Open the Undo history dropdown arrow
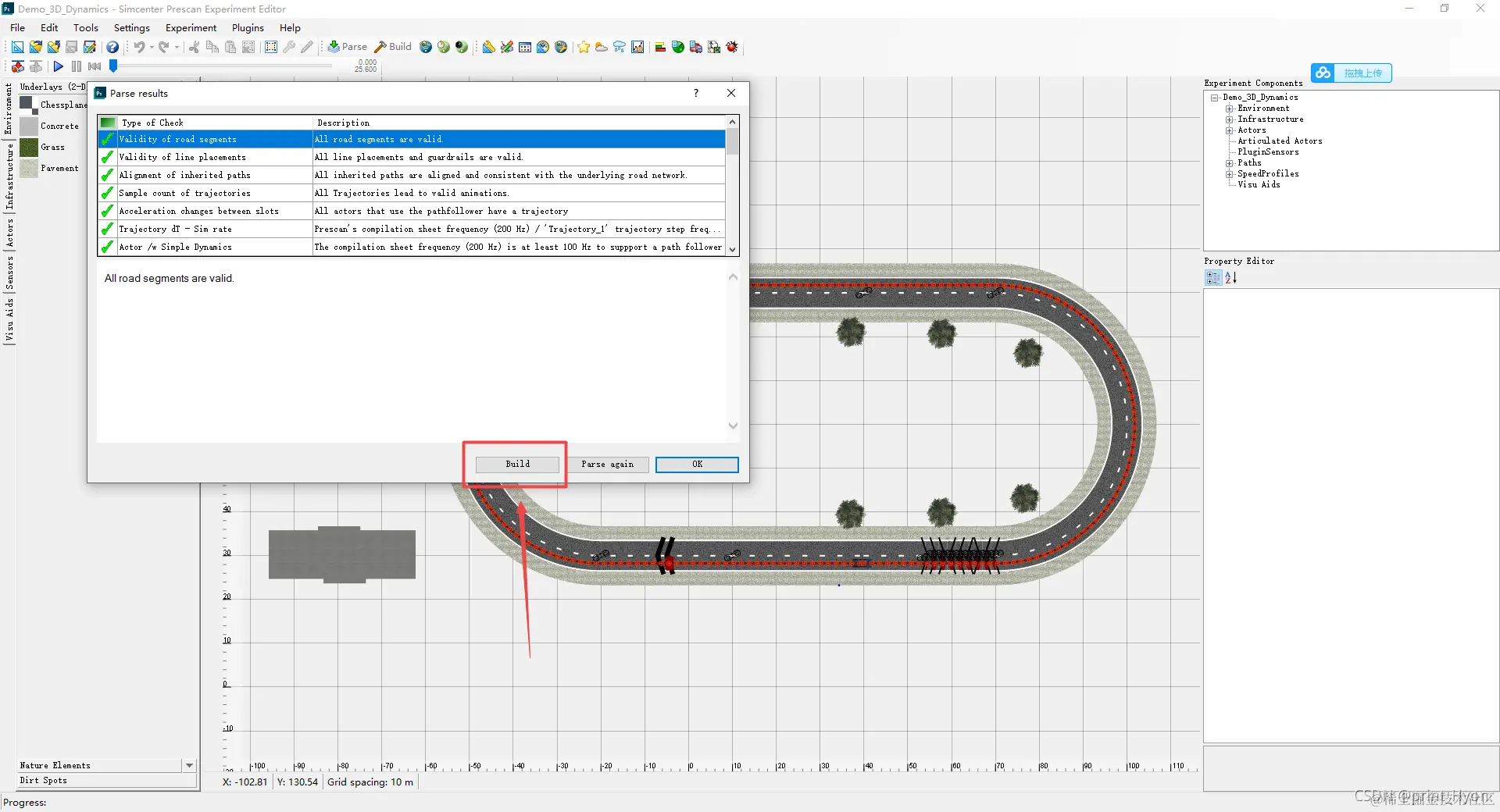The image size is (1500, 812). click(x=152, y=47)
